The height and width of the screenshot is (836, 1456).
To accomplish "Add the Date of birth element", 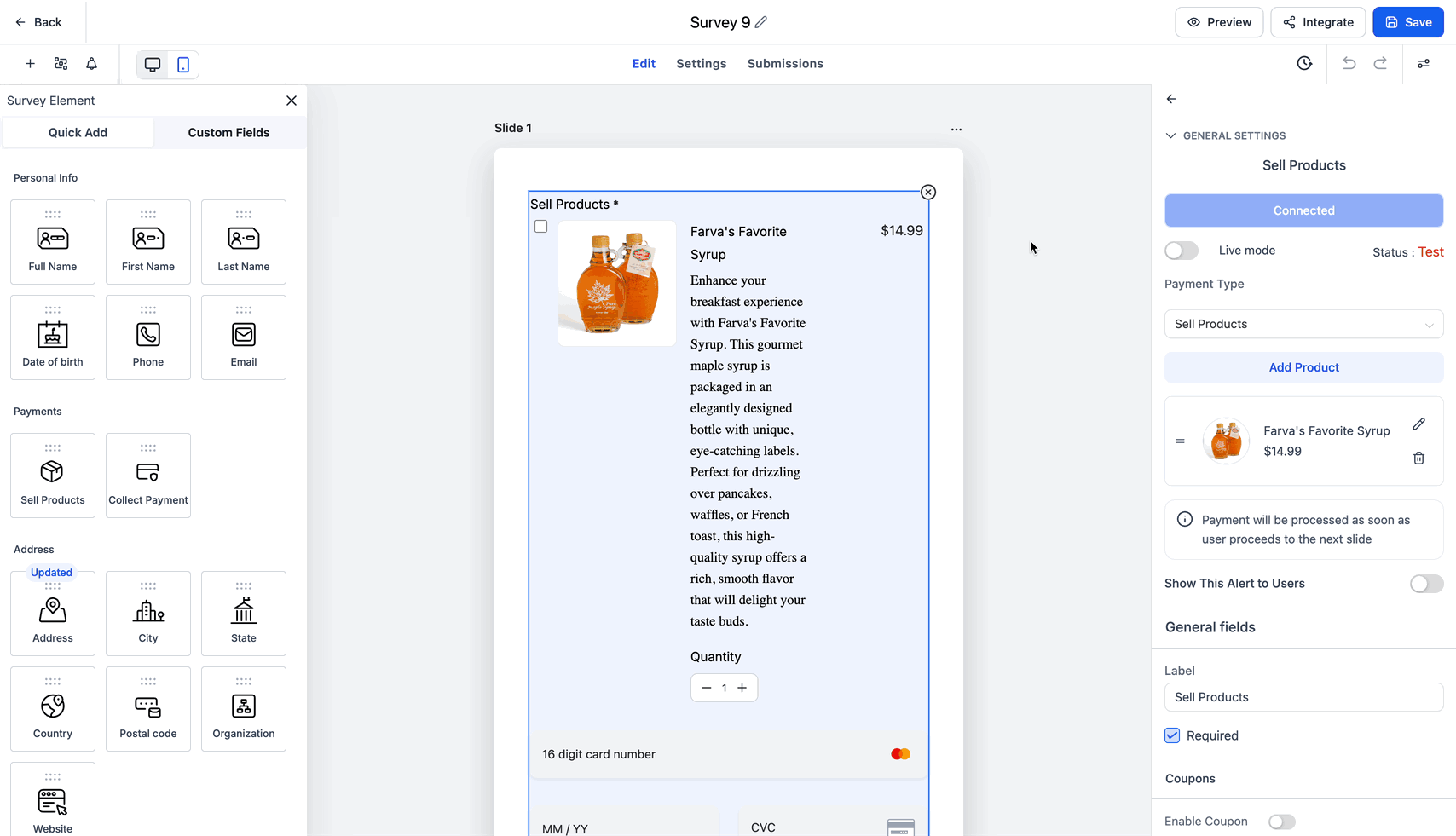I will click(x=53, y=337).
